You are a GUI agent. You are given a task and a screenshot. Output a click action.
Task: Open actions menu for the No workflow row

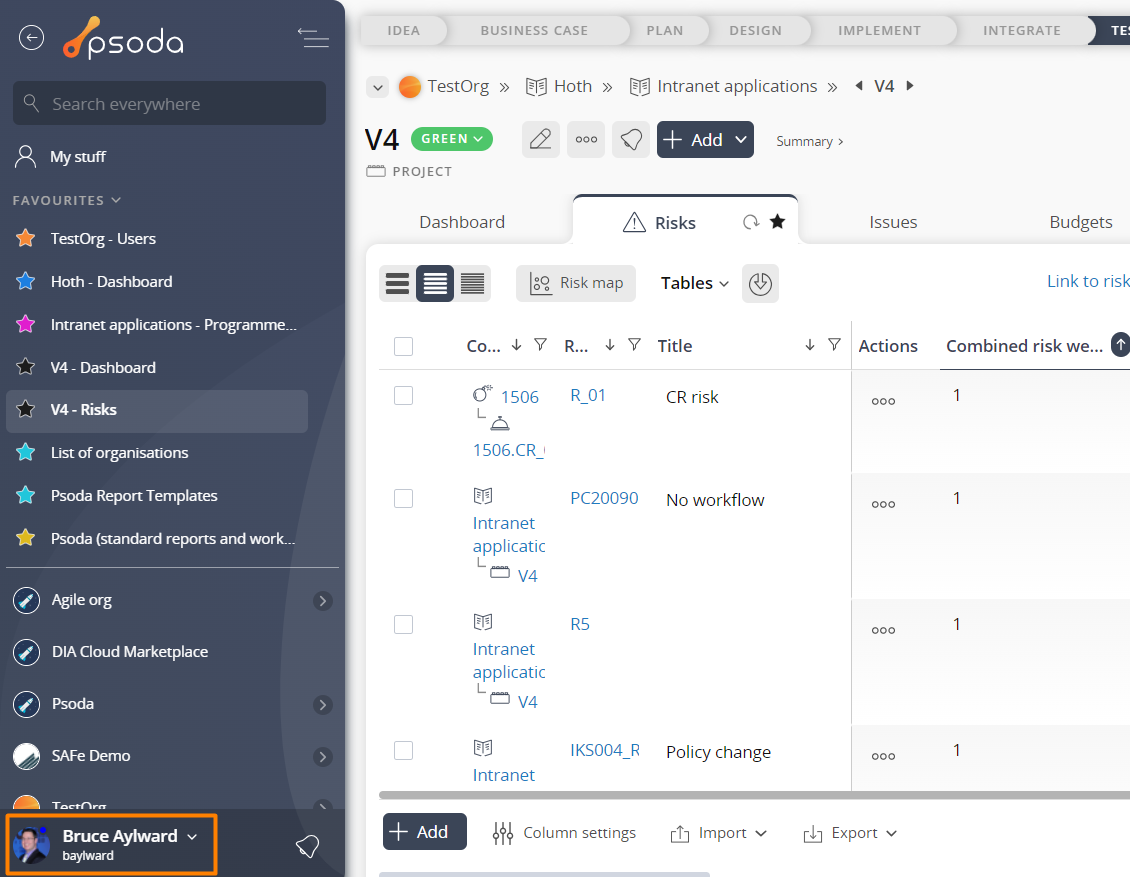pyautogui.click(x=884, y=504)
